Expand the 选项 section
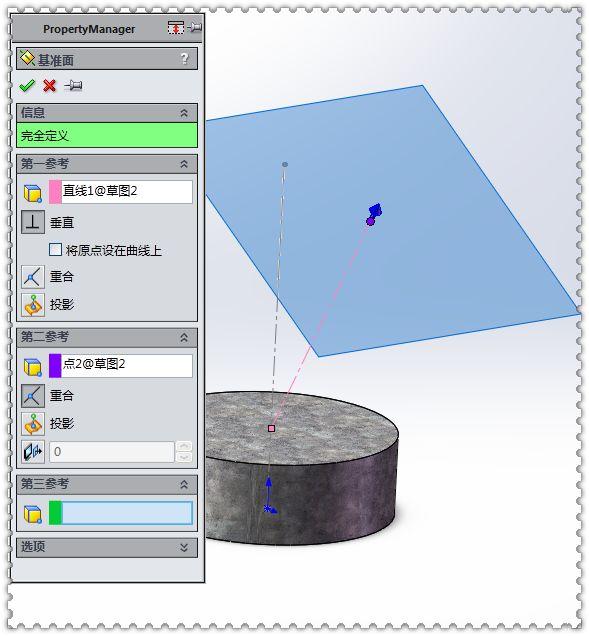The image size is (589, 636). pyautogui.click(x=184, y=548)
